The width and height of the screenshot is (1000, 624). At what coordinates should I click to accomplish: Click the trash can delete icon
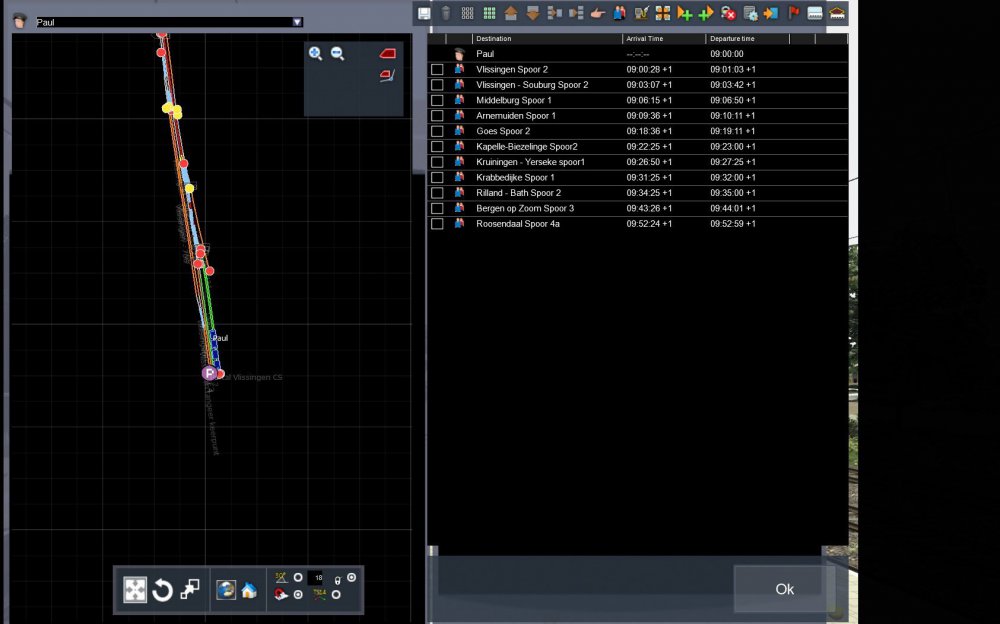pyautogui.click(x=446, y=13)
